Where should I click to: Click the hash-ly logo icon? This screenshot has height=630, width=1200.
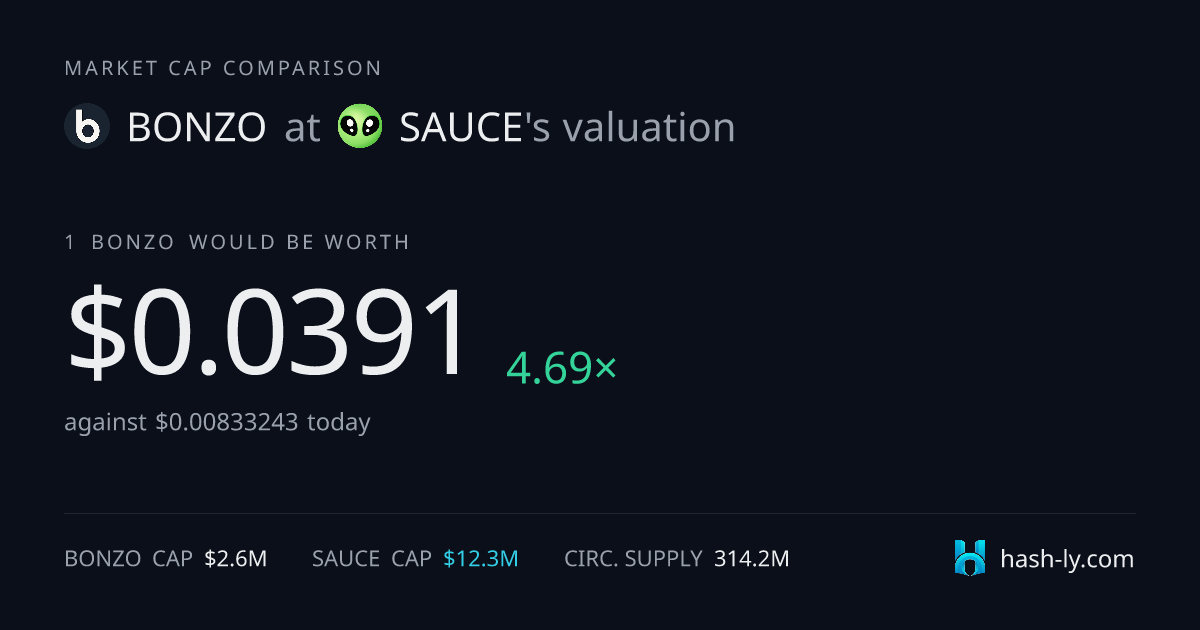[970, 558]
